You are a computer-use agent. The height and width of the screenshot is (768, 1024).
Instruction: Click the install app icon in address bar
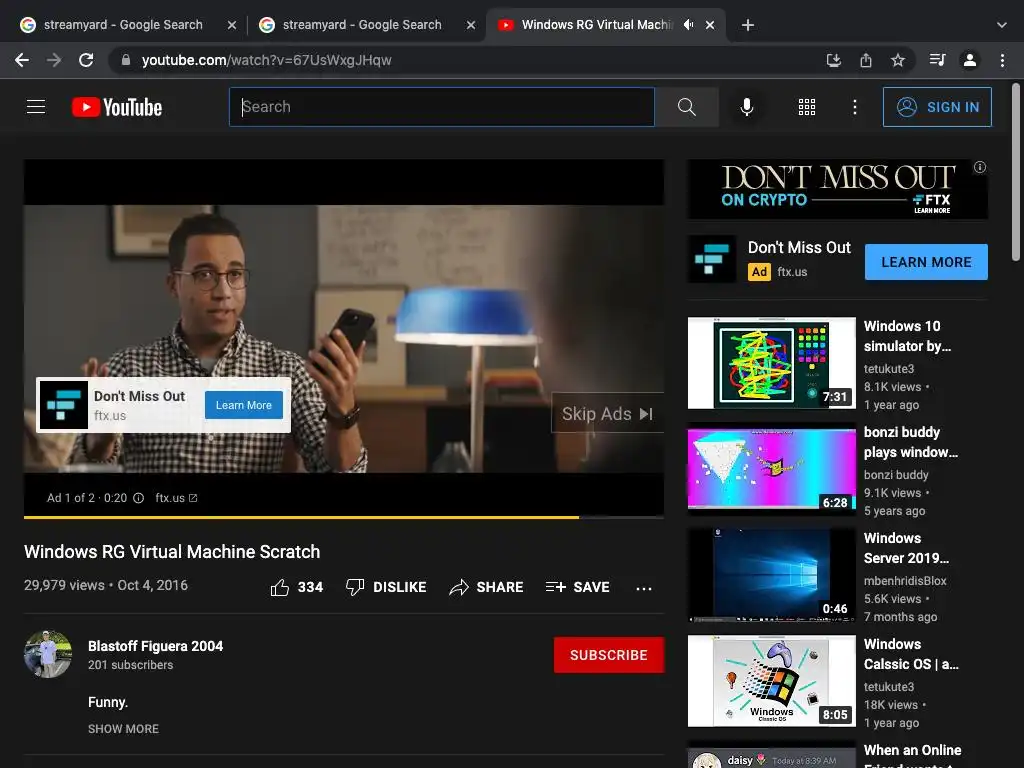833,60
